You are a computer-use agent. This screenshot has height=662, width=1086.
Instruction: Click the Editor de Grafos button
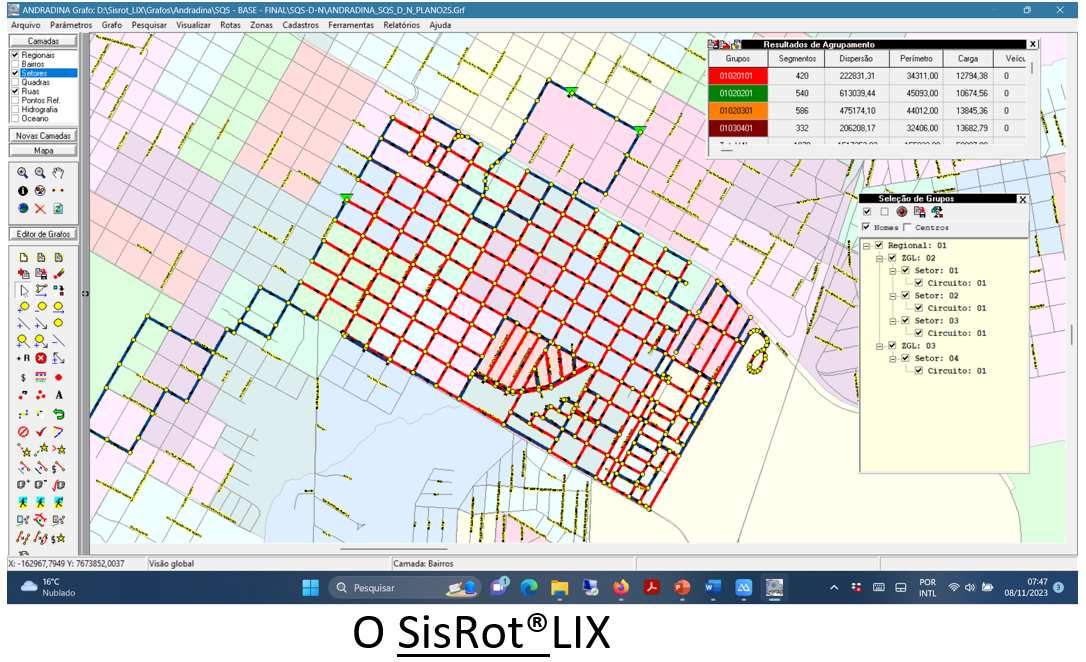[x=43, y=234]
